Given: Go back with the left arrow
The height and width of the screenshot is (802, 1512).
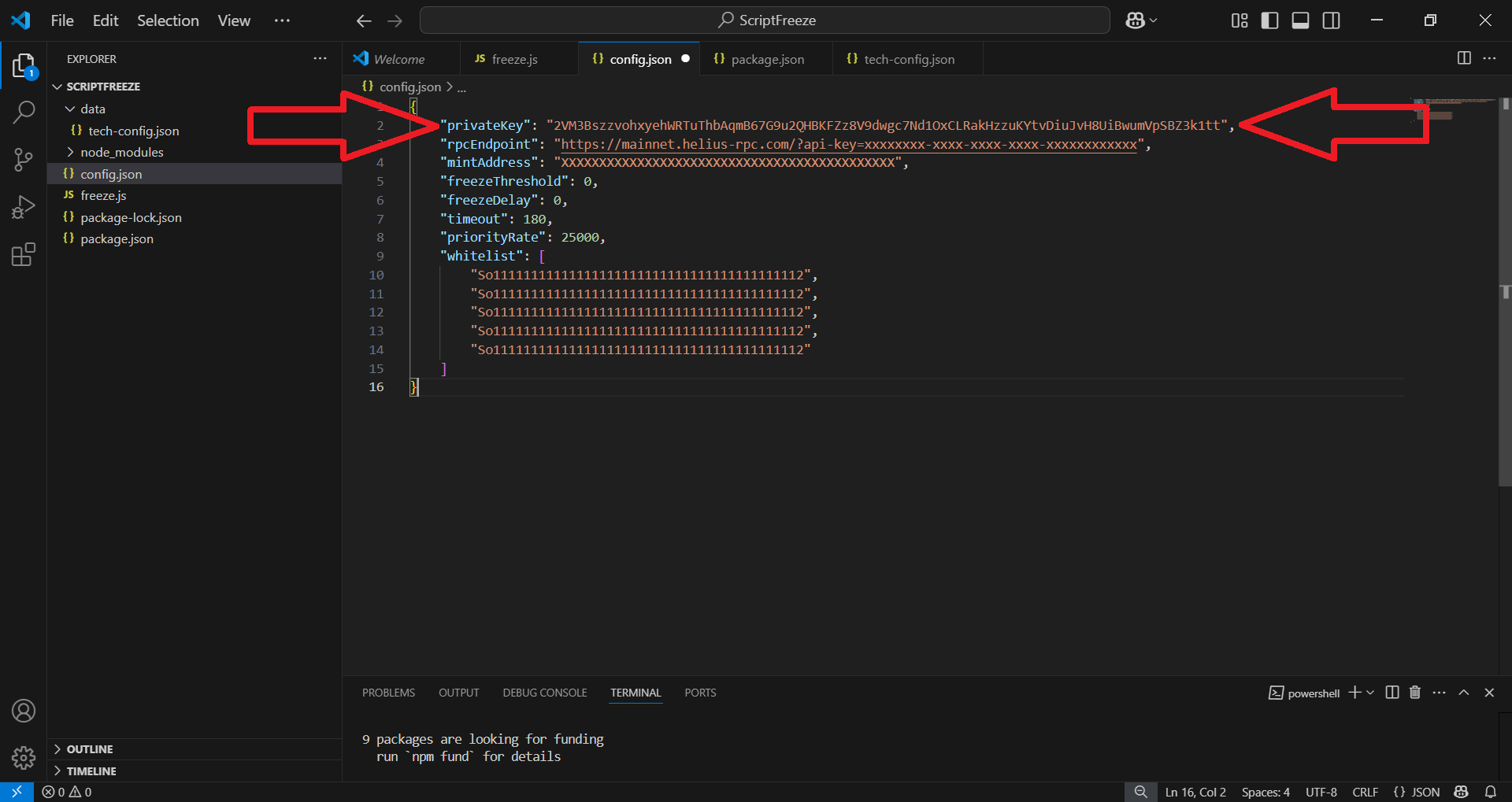Looking at the screenshot, I should tap(363, 20).
